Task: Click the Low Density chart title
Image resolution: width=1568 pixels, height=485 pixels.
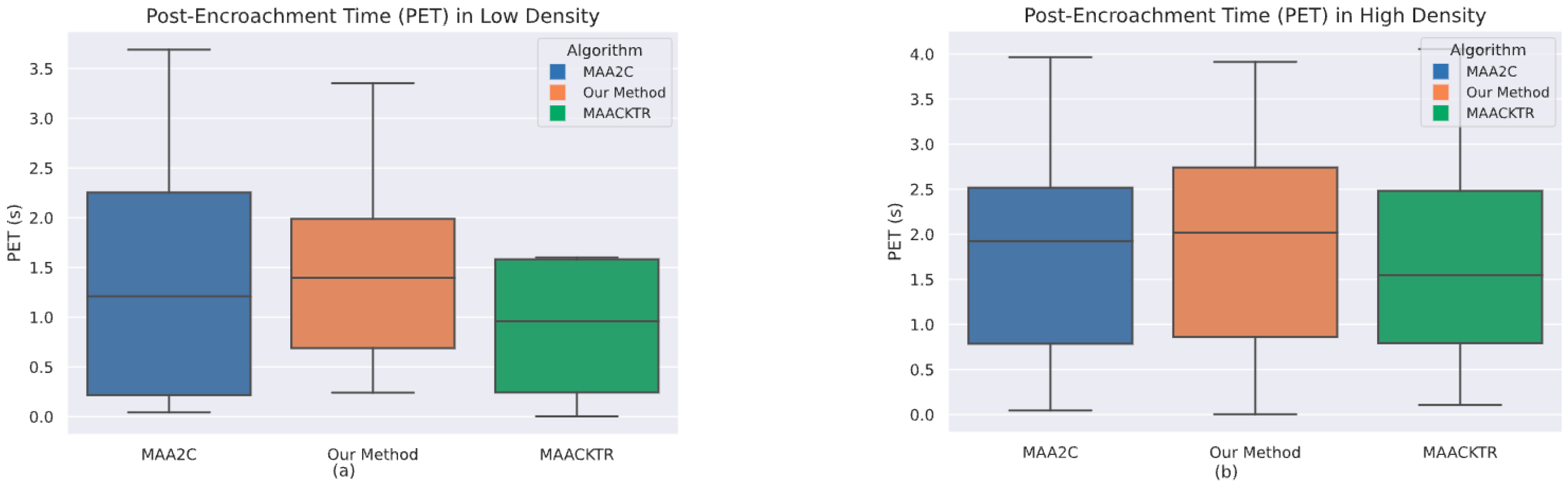Action: click(x=373, y=16)
